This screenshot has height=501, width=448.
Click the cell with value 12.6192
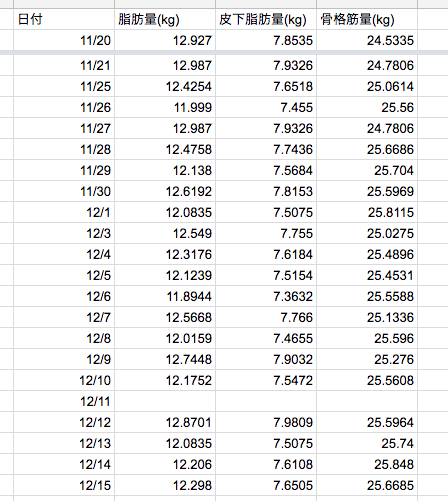click(x=165, y=191)
